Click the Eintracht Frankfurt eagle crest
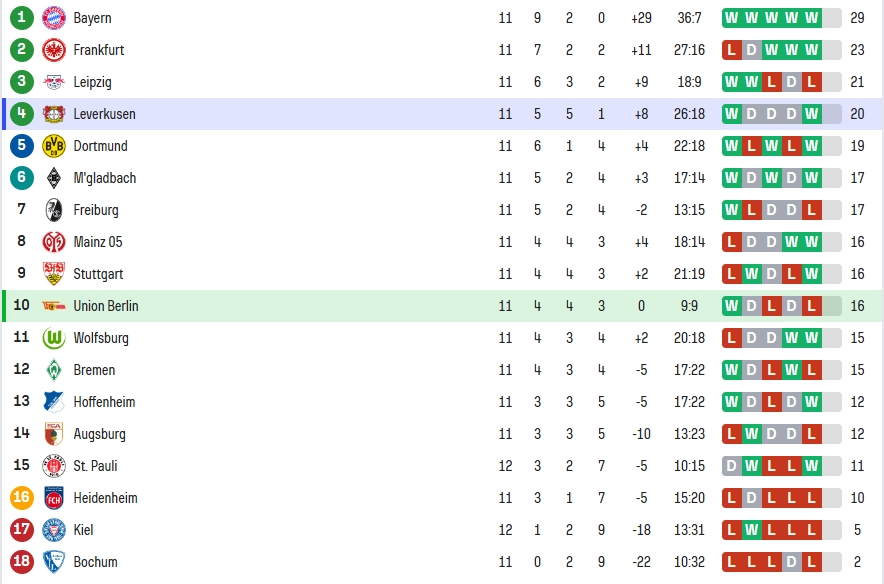 (54, 50)
